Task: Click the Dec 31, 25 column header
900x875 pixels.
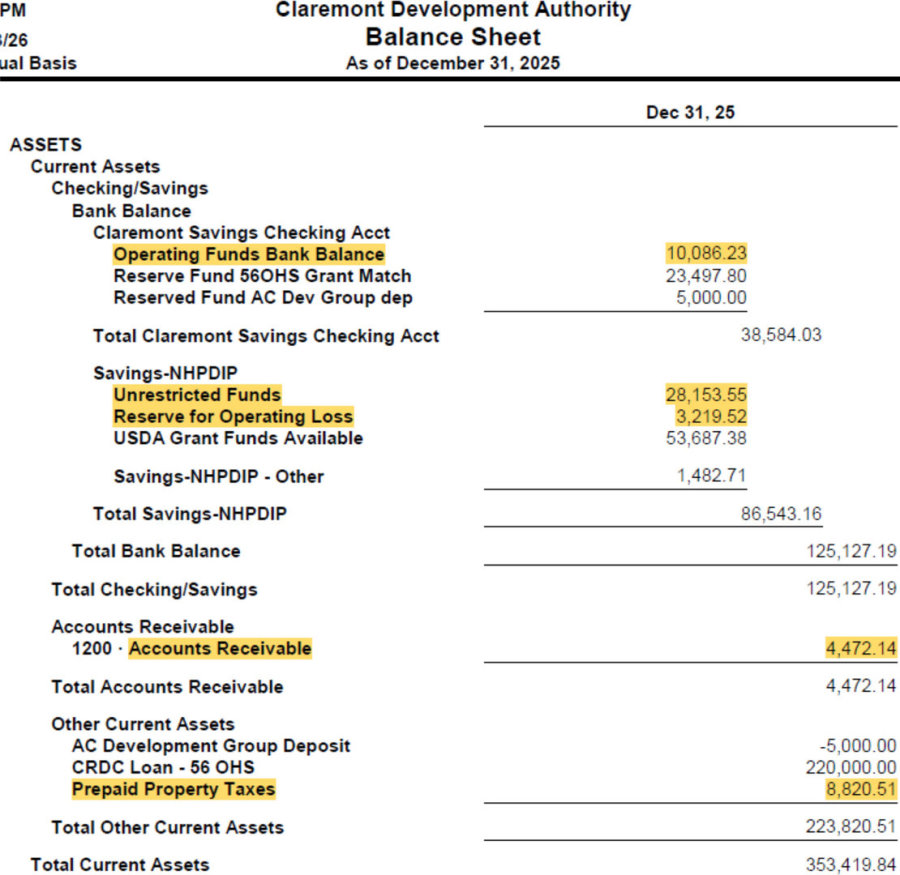Action: pos(690,112)
